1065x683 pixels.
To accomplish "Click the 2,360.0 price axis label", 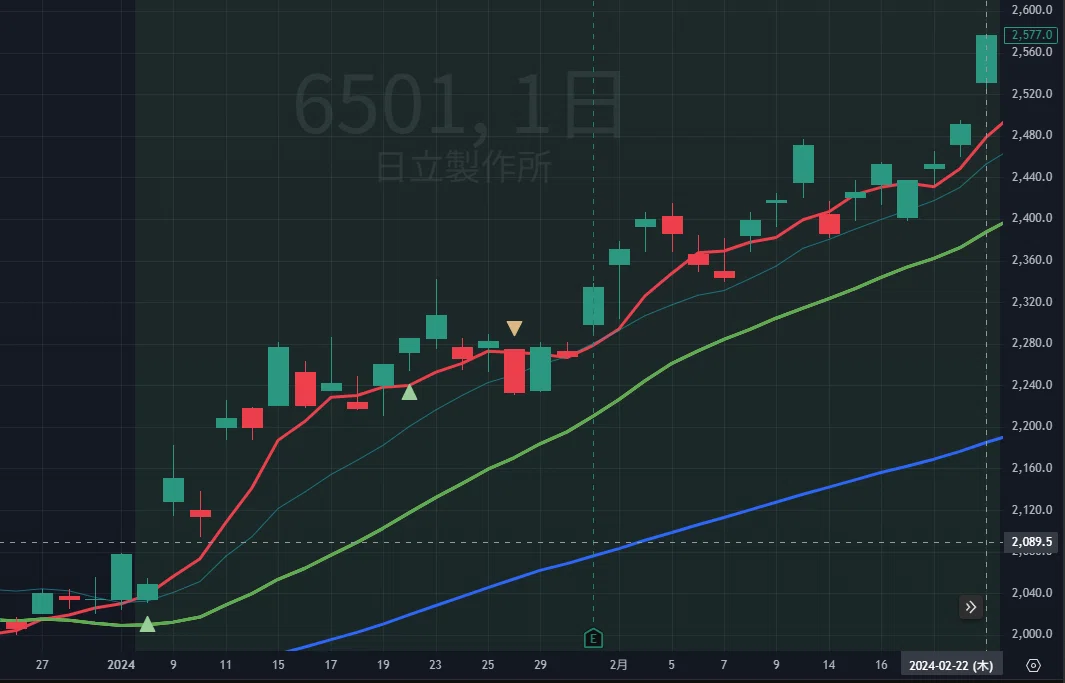I will click(1032, 260).
